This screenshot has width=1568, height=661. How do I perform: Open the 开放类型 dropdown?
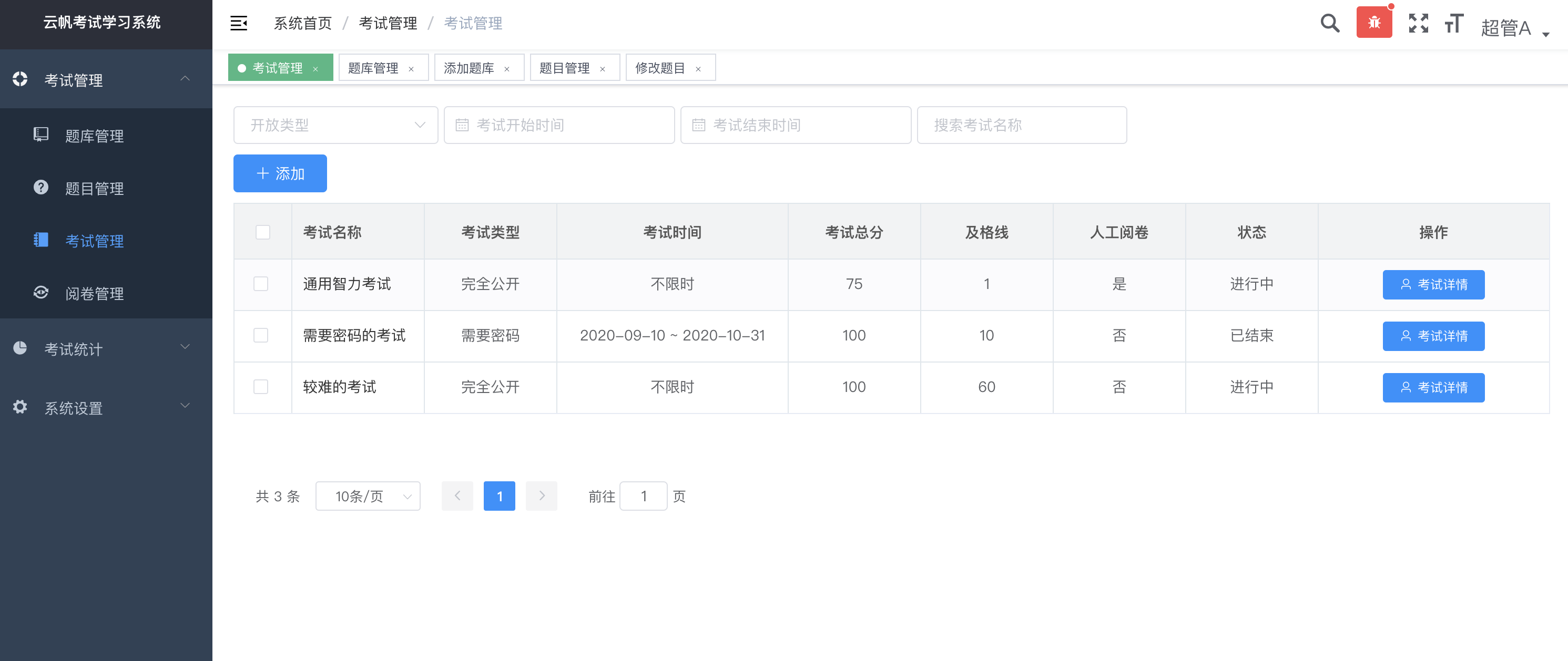(x=335, y=125)
